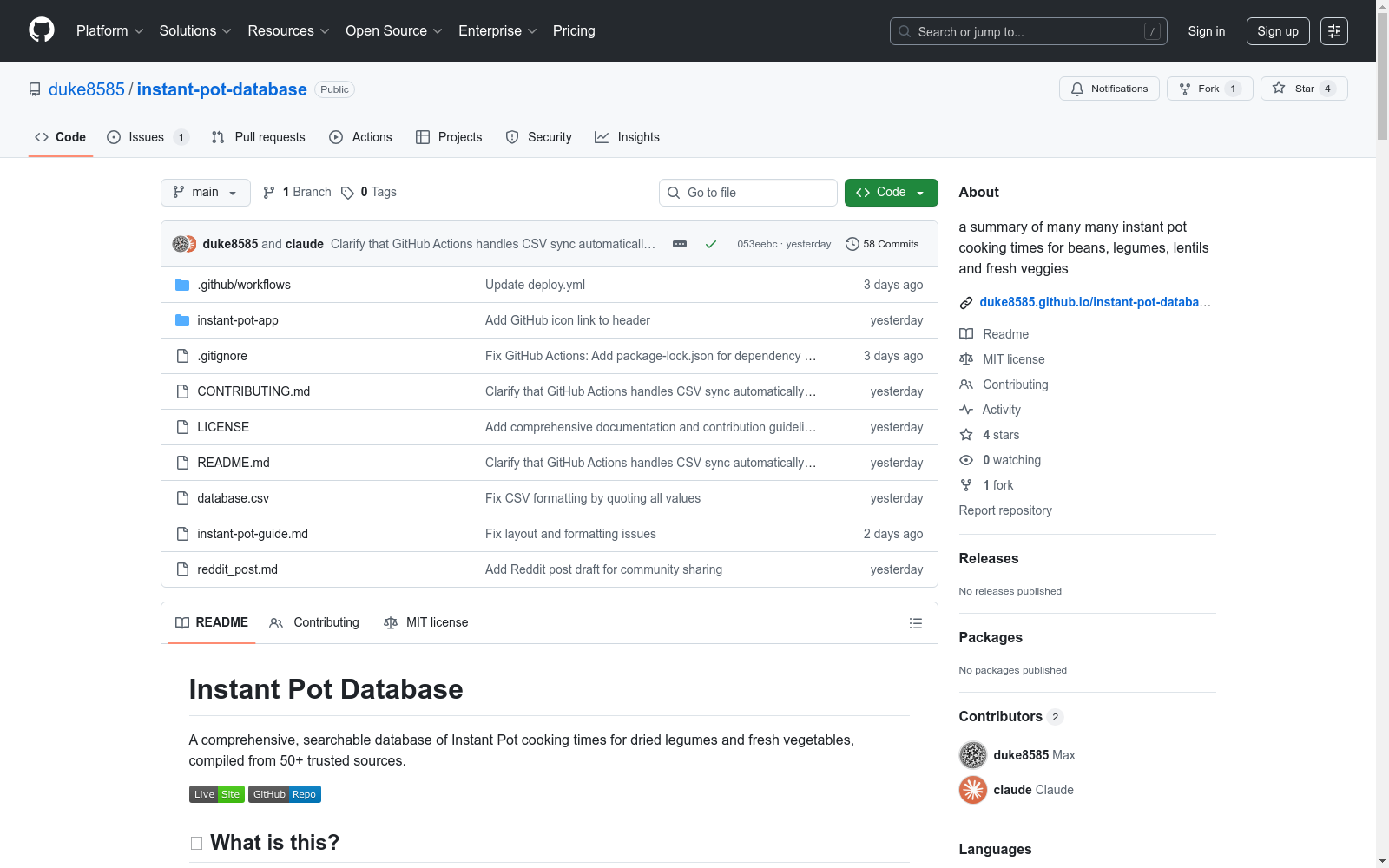Visit the duke8585.github.io site link

click(x=1095, y=302)
